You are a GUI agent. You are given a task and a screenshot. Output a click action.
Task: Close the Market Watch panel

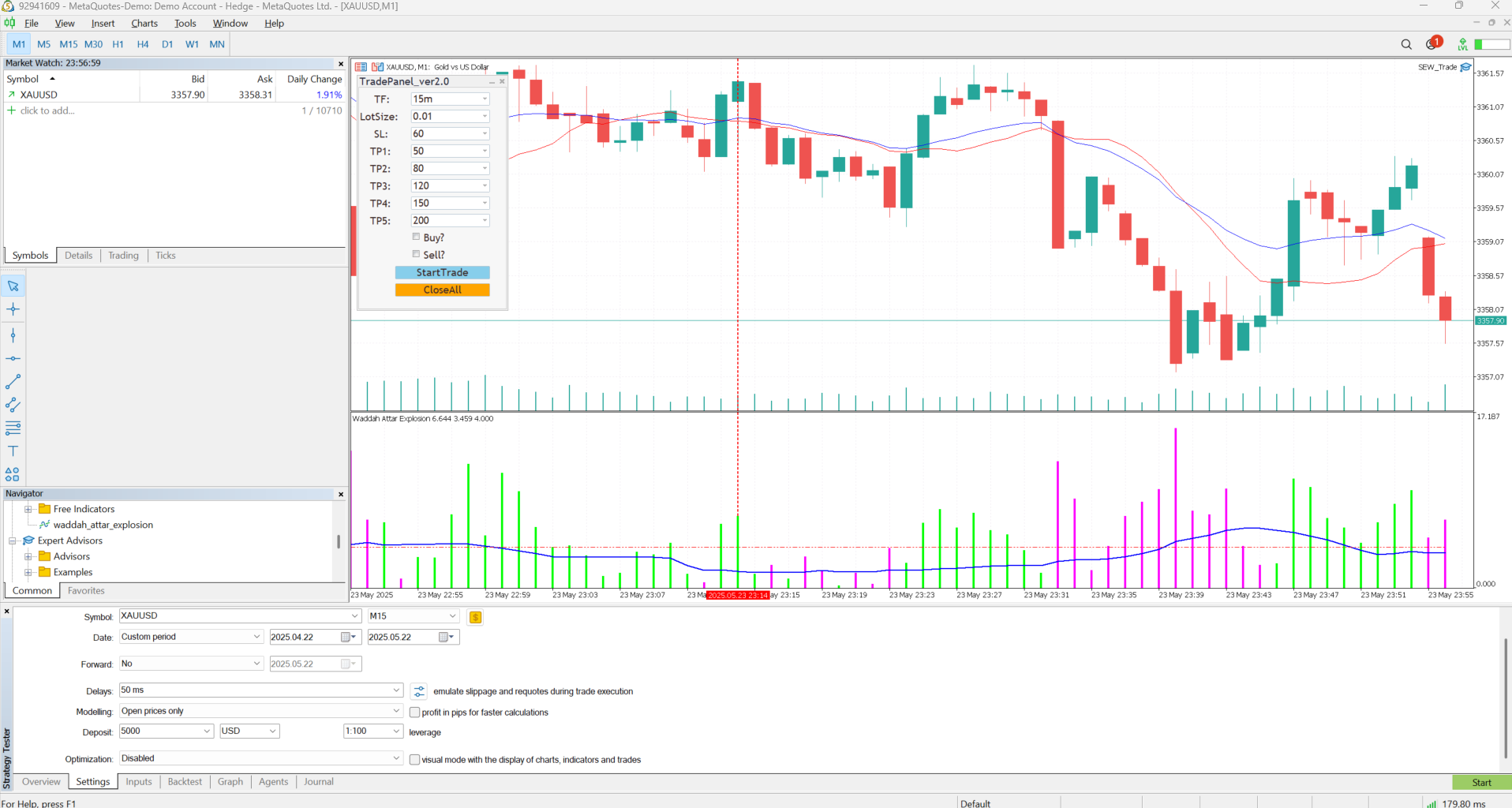coord(341,63)
